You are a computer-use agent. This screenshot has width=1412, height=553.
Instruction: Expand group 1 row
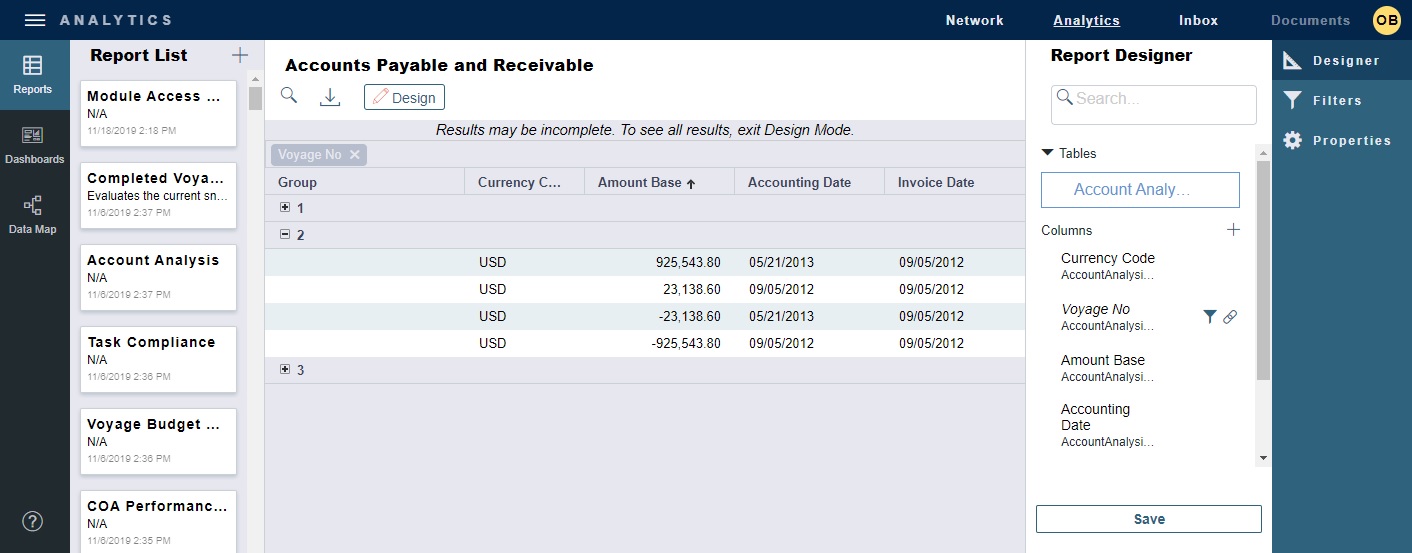coord(285,208)
